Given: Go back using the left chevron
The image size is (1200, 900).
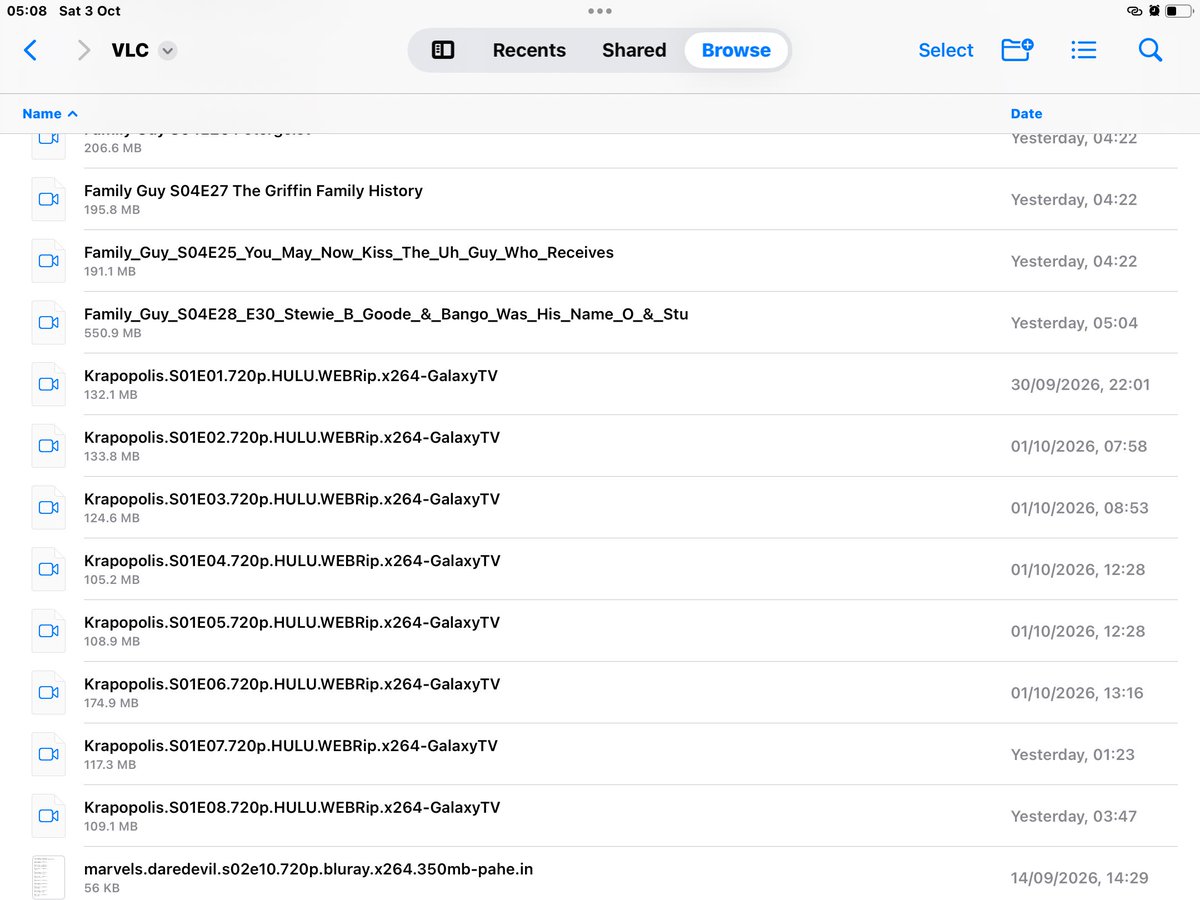Looking at the screenshot, I should pos(31,50).
